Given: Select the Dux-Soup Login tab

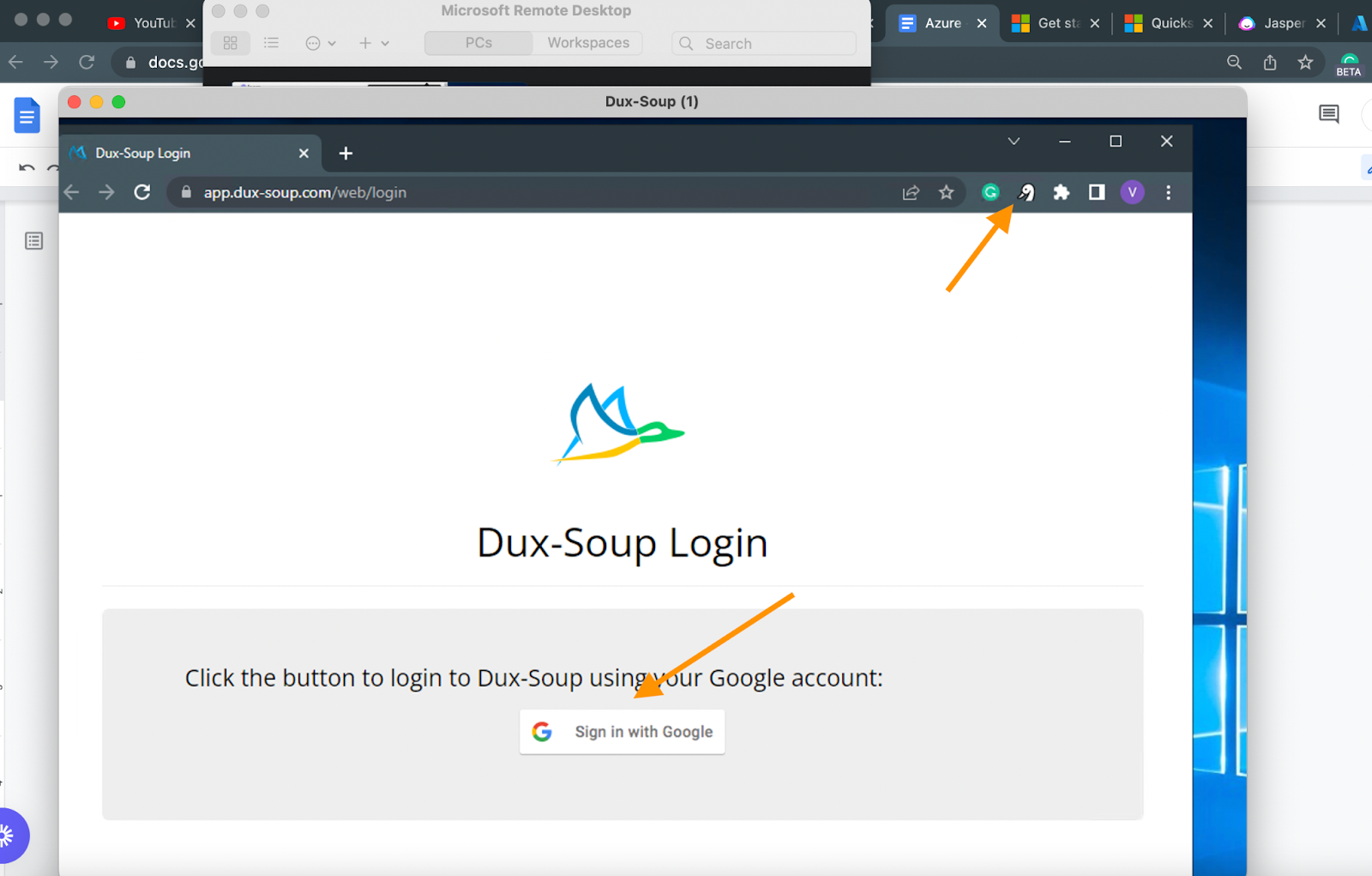Looking at the screenshot, I should 191,154.
